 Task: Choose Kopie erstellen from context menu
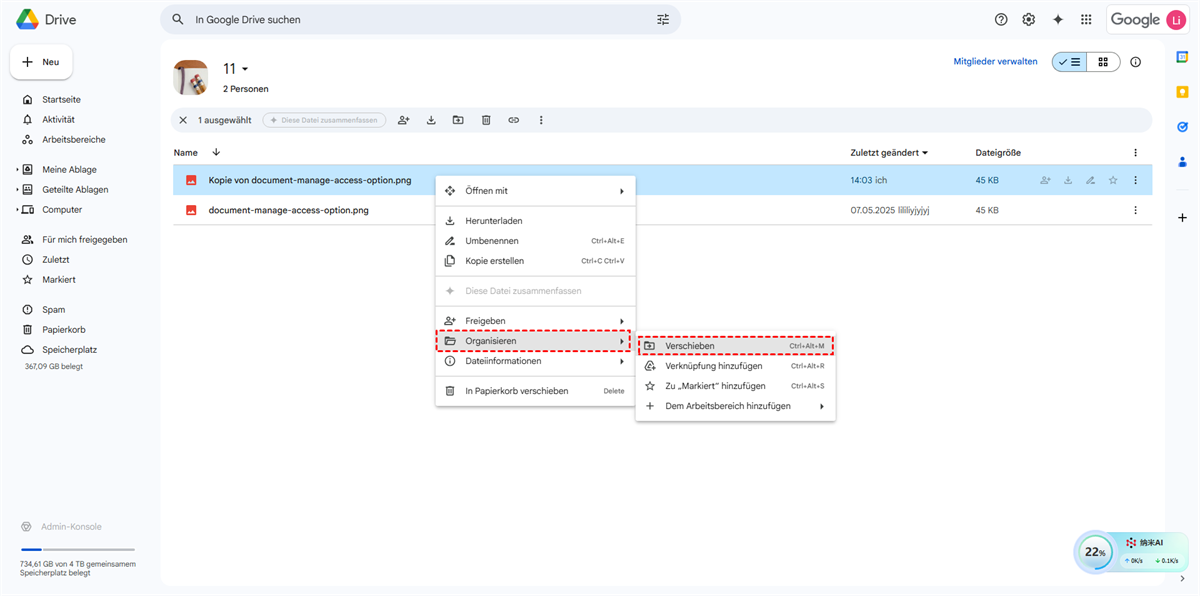click(535, 261)
